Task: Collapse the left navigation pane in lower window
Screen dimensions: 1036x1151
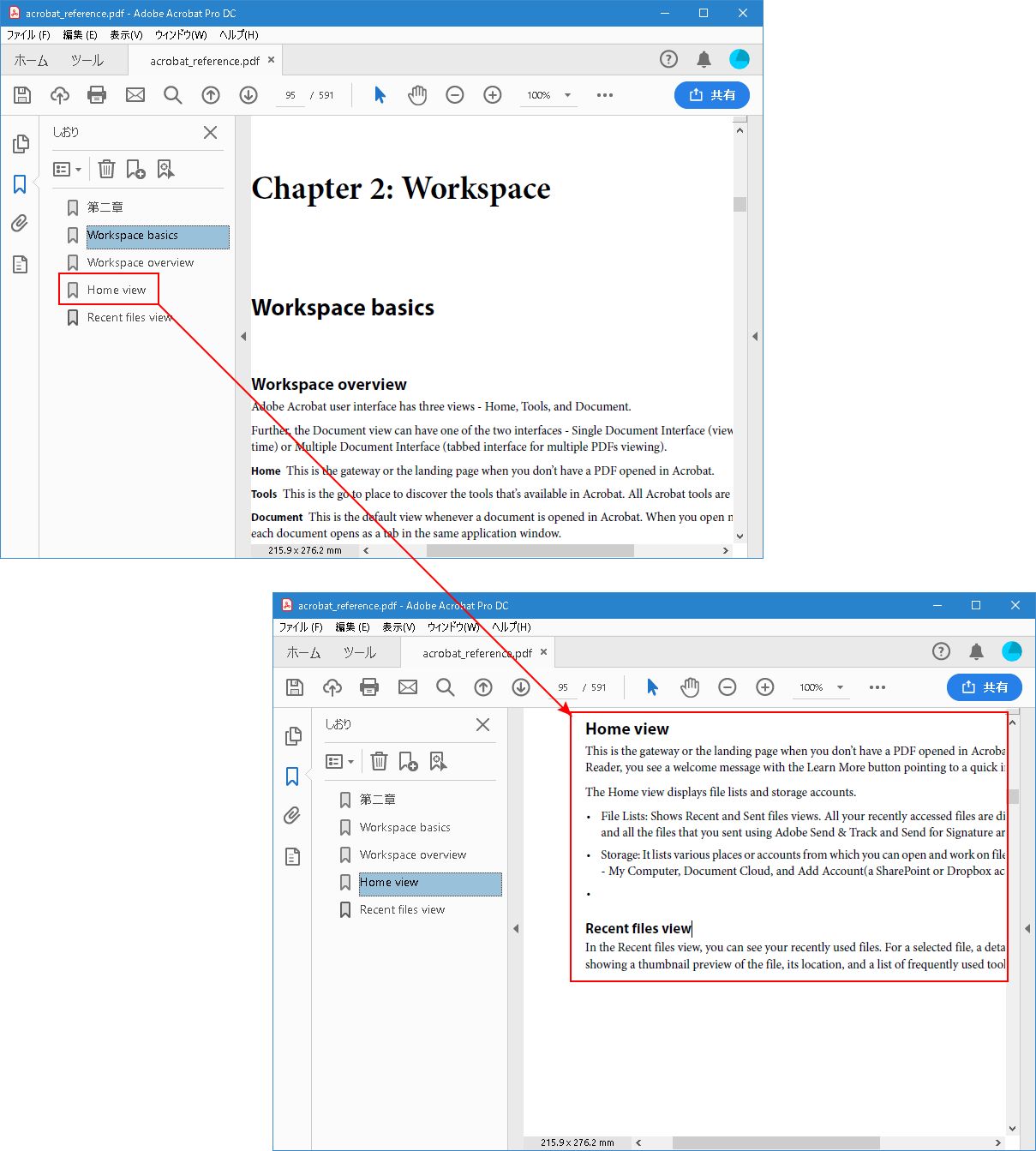Action: tap(516, 929)
